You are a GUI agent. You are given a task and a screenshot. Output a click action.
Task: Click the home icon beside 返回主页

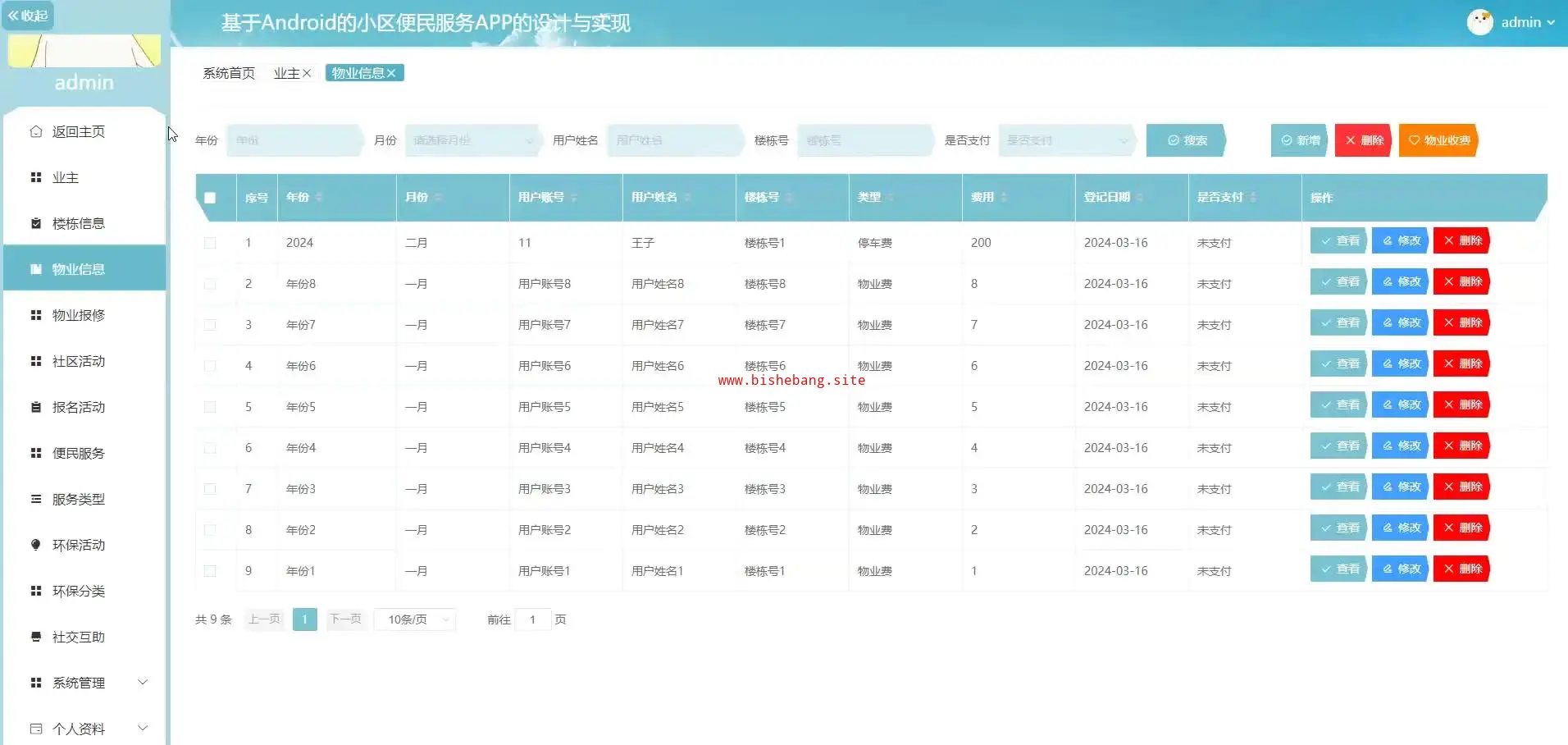[x=36, y=131]
